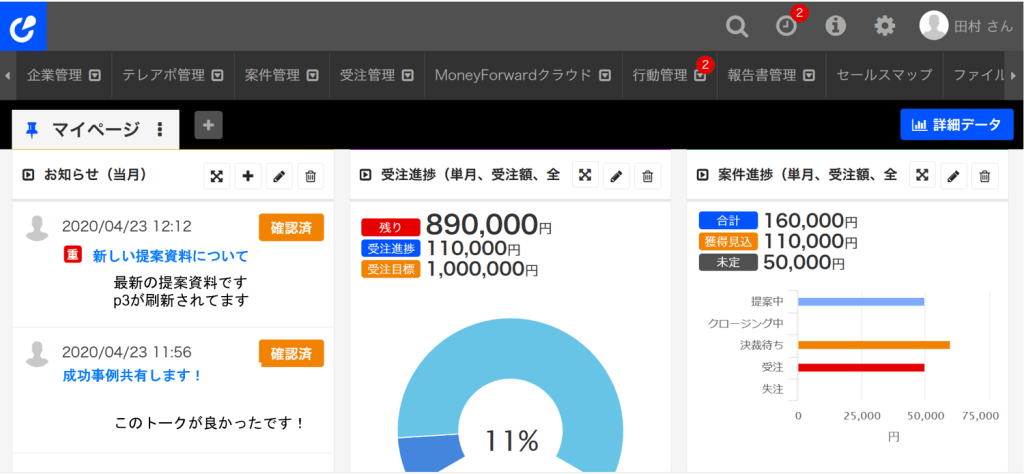1024x474 pixels.
Task: Click the orange 決裁待ち bar in chart
Action: [x=873, y=345]
